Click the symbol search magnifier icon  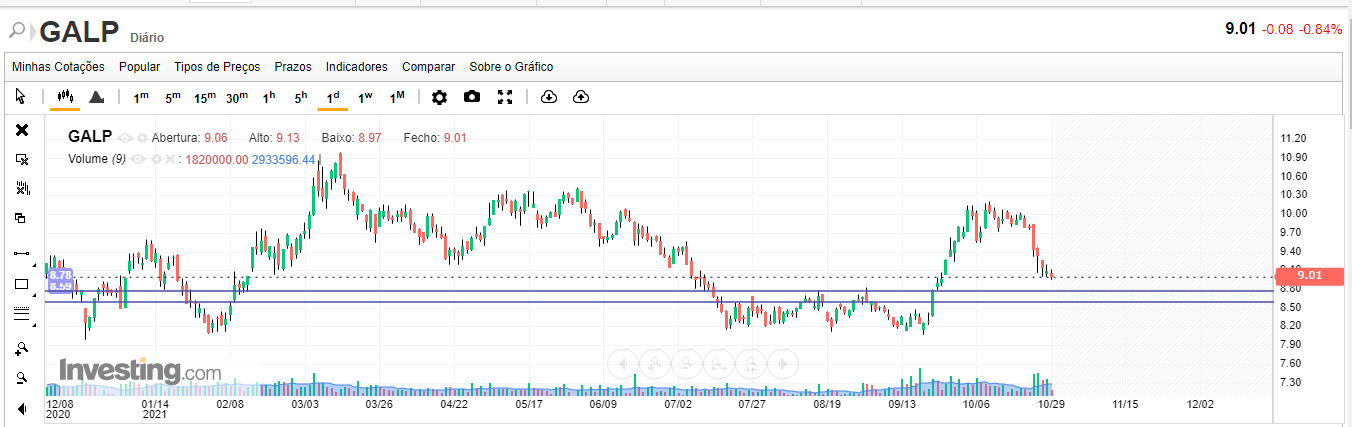click(16, 30)
